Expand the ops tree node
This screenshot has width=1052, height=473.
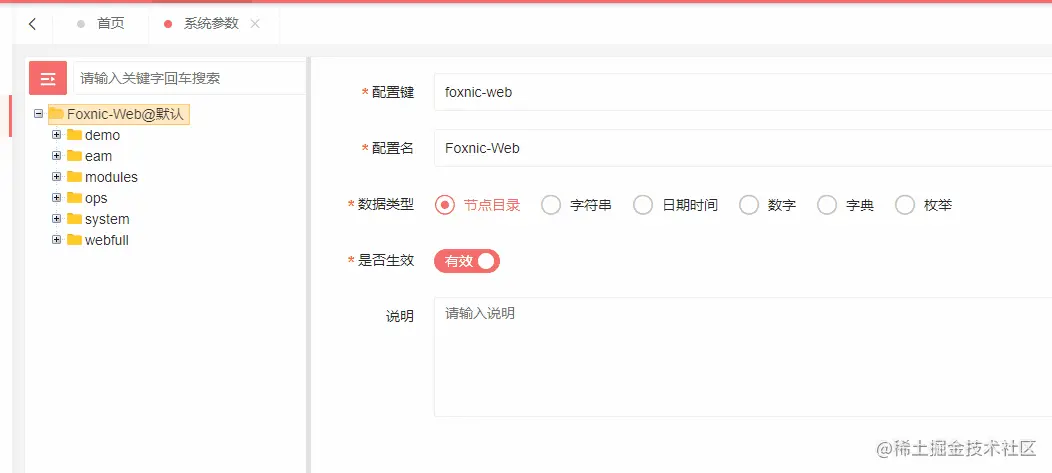tap(56, 198)
